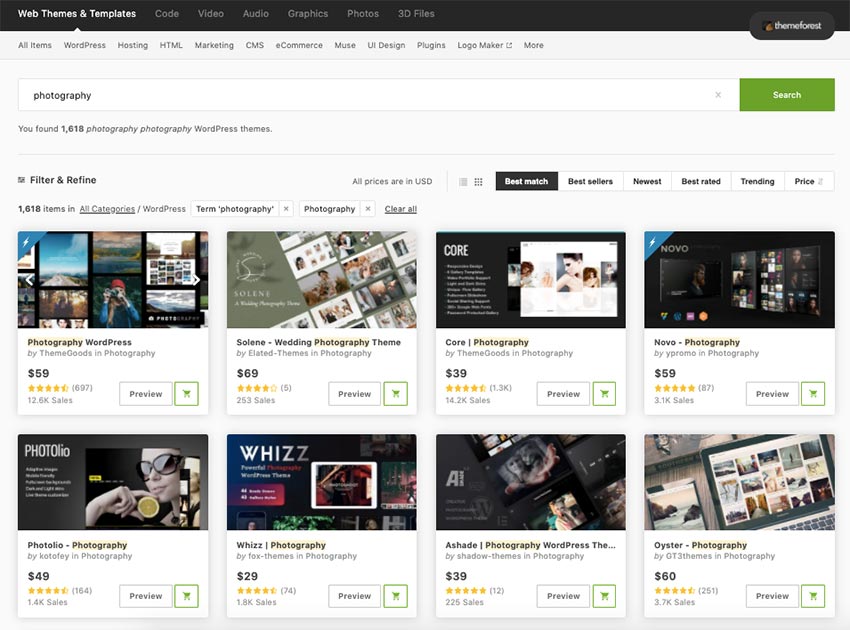Open the Oyster theme thumbnail image

click(x=739, y=482)
